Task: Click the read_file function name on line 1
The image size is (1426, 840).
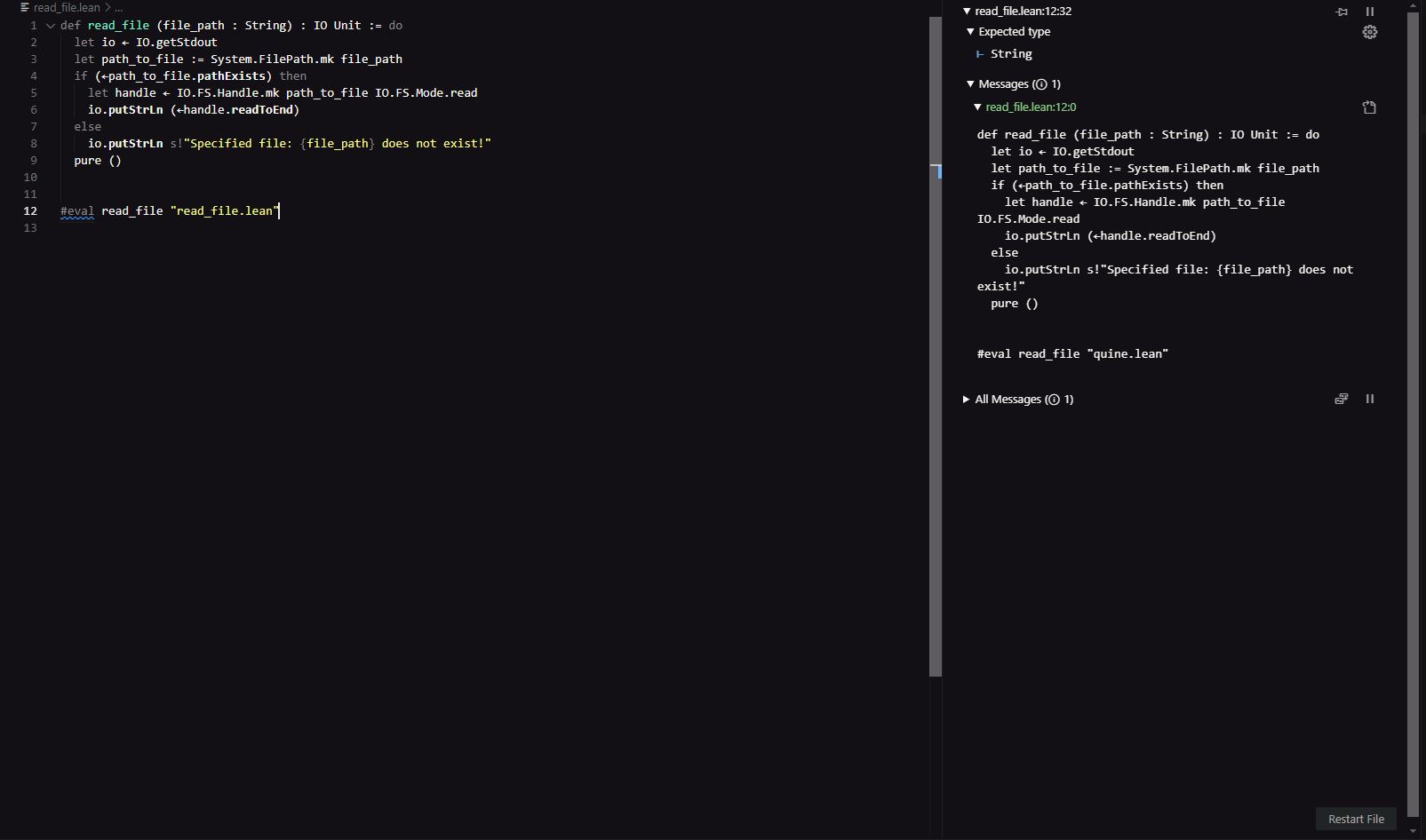Action: [x=118, y=26]
